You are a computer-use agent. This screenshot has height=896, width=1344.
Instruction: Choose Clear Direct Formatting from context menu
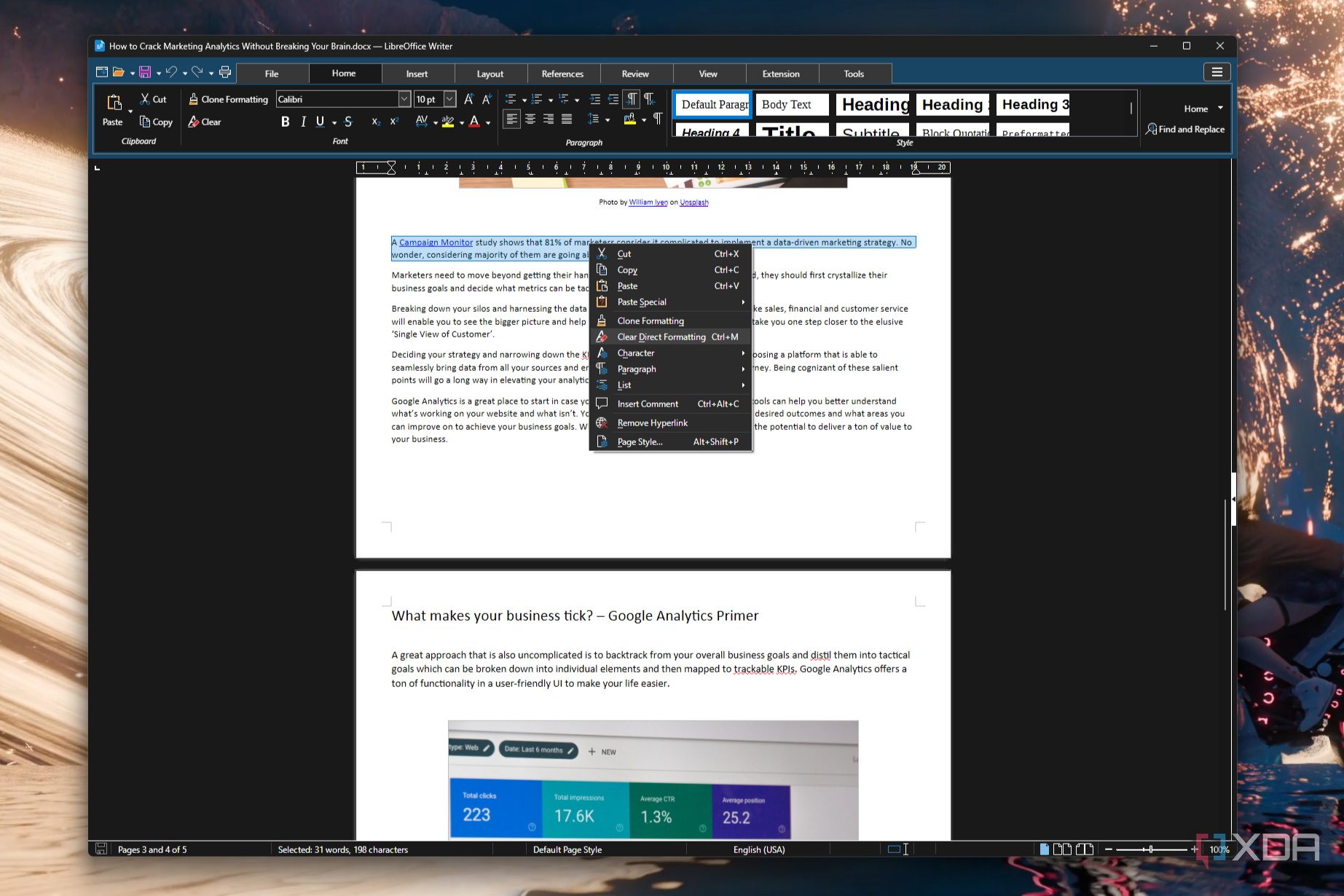[x=671, y=337]
